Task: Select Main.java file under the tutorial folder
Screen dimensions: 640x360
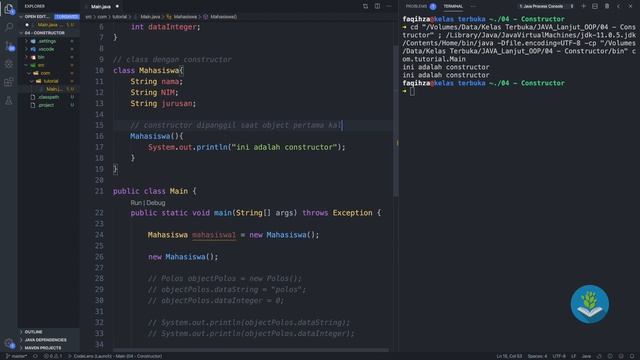Action: [x=48, y=89]
